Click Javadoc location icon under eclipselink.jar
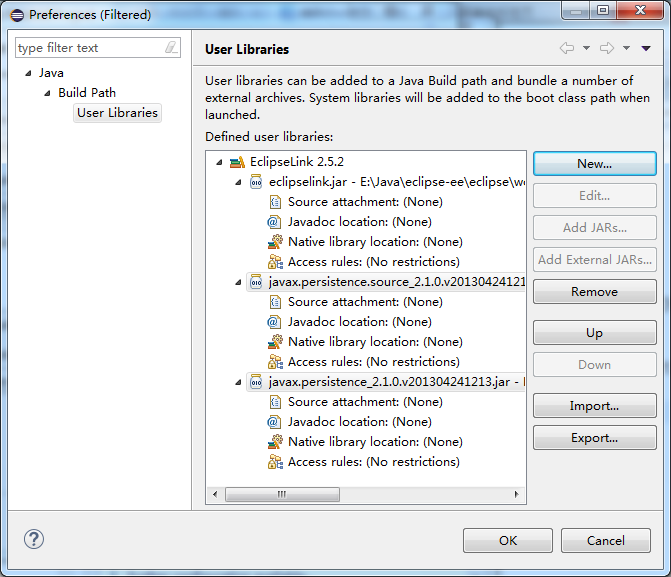The height and width of the screenshot is (577, 671). 274,222
